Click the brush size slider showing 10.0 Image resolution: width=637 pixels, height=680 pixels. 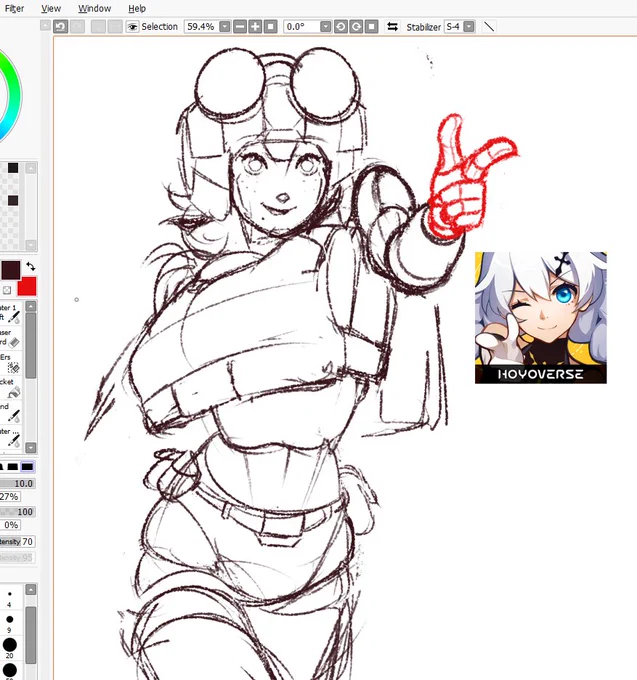point(17,483)
